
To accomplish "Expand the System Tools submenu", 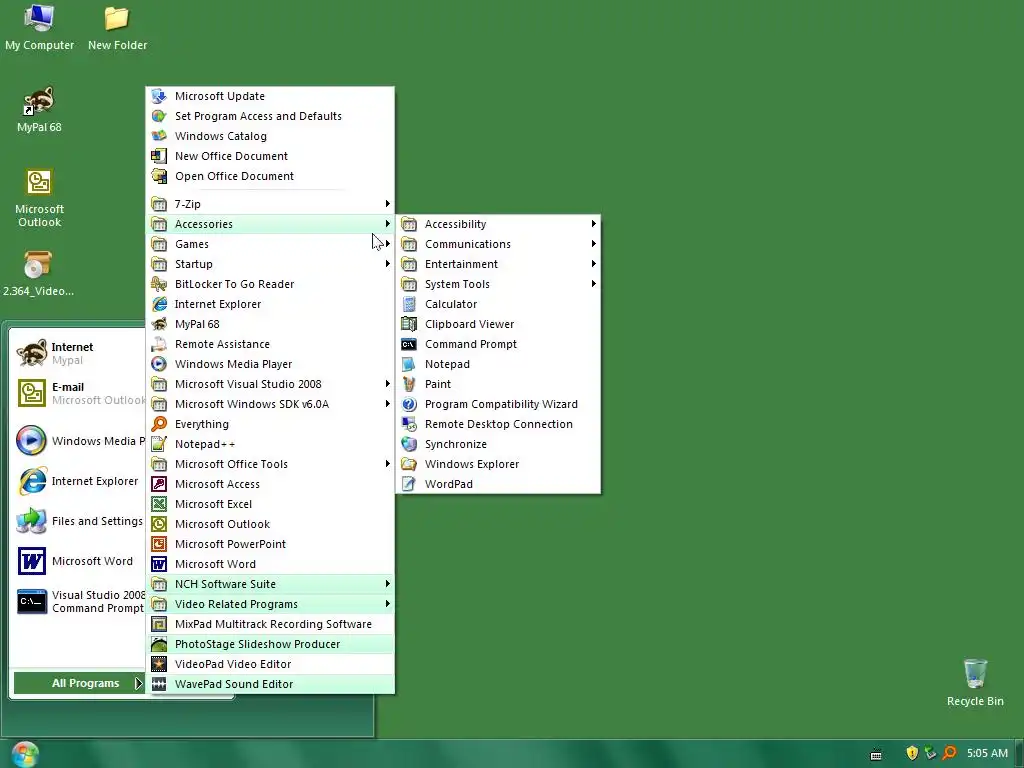I will 498,284.
